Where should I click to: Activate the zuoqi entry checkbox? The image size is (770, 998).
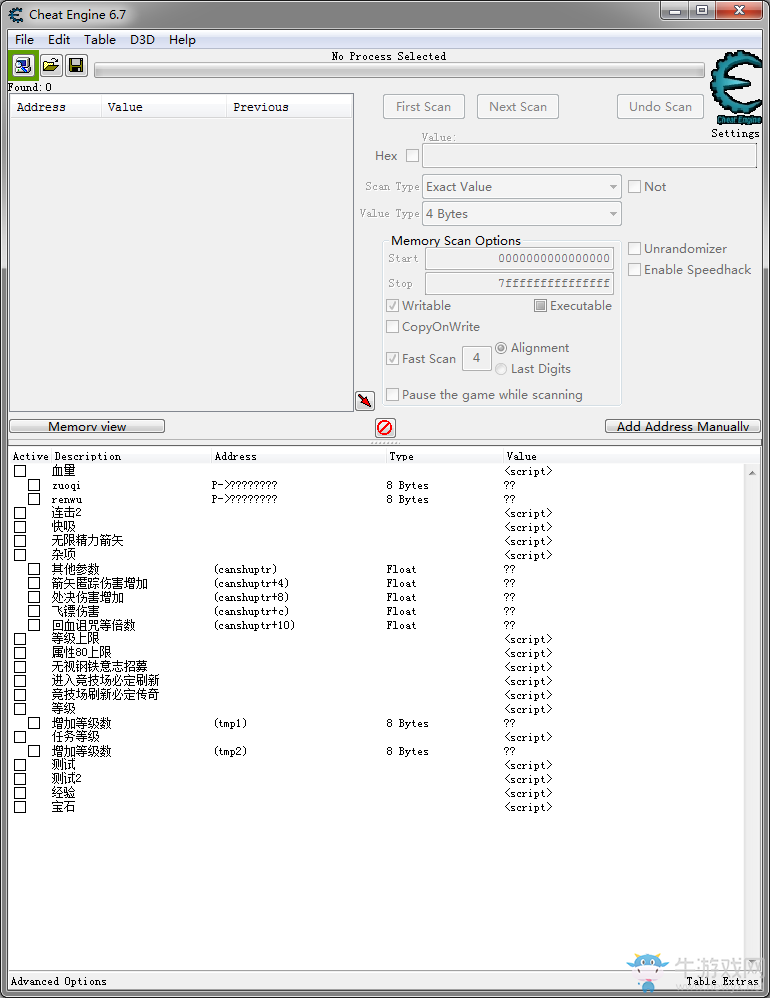point(34,485)
